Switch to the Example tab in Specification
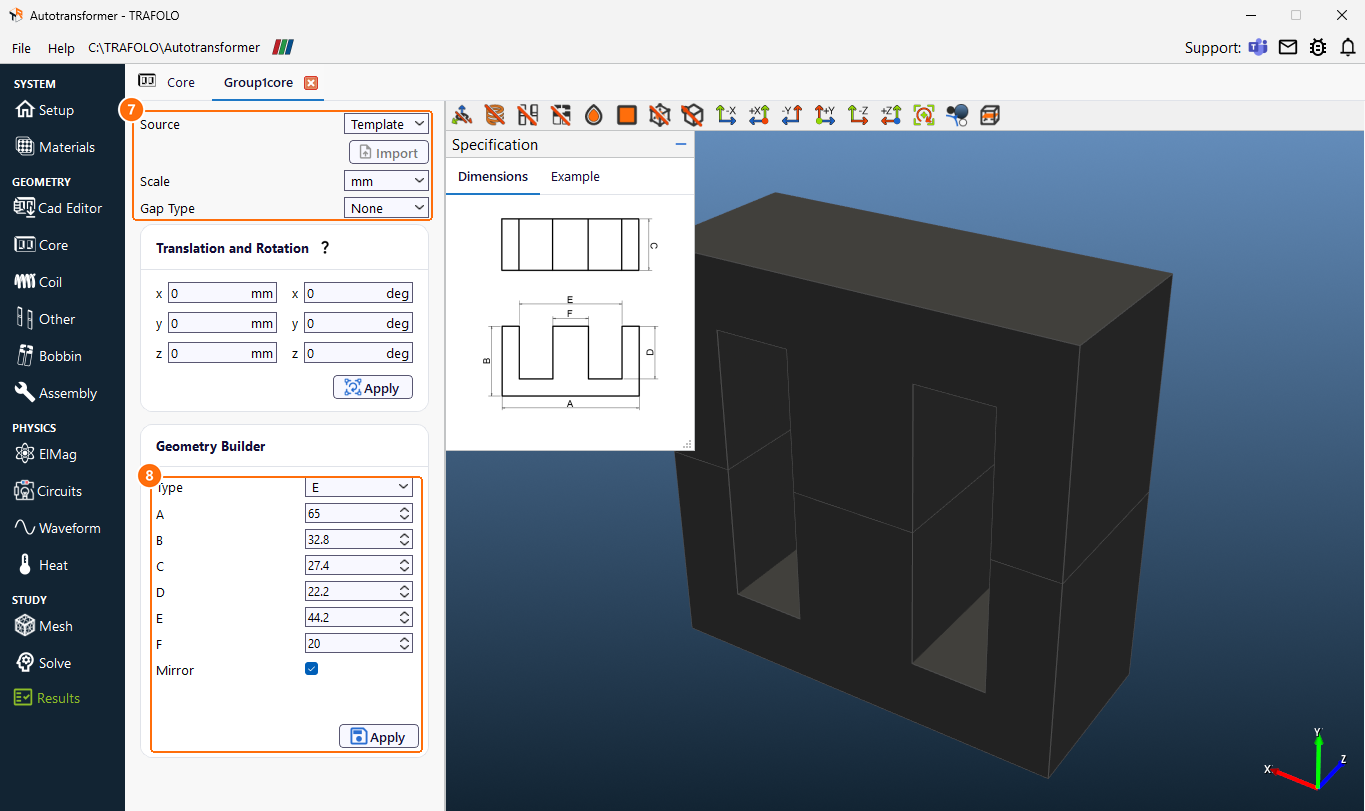Screen dimensions: 1365x811 [575, 176]
